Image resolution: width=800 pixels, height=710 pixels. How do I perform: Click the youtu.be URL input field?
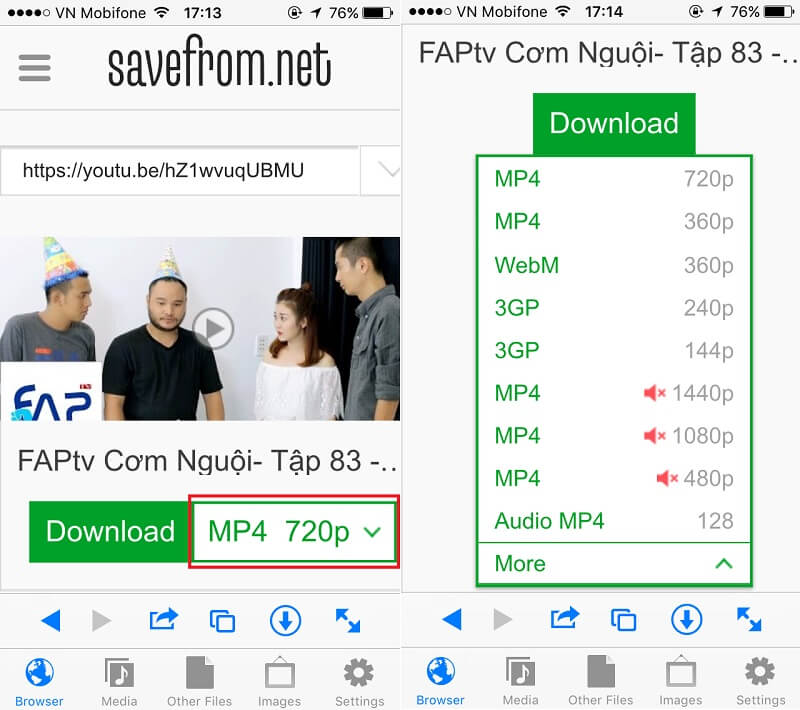180,171
